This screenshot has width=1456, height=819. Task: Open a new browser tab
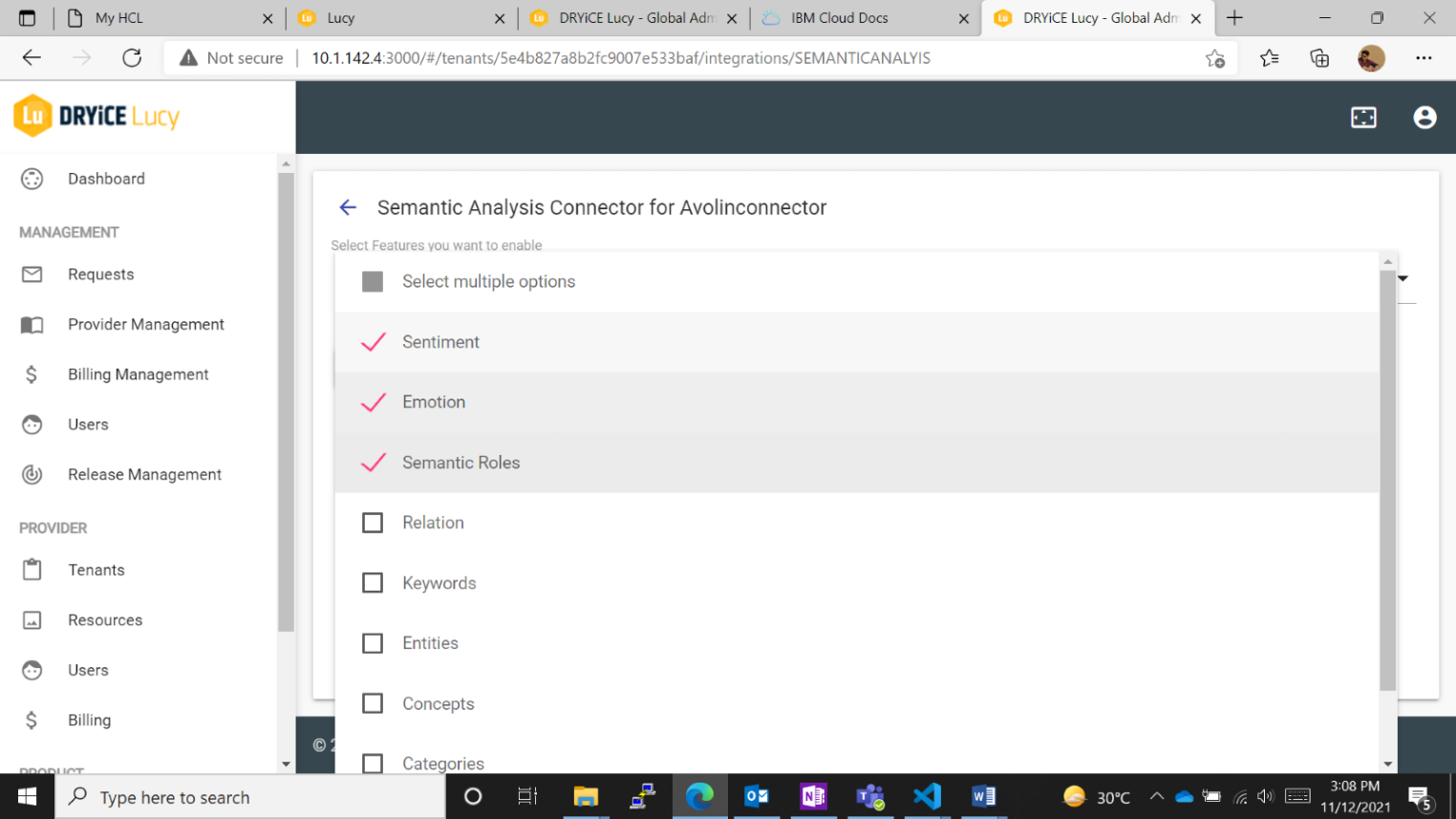point(1234,18)
